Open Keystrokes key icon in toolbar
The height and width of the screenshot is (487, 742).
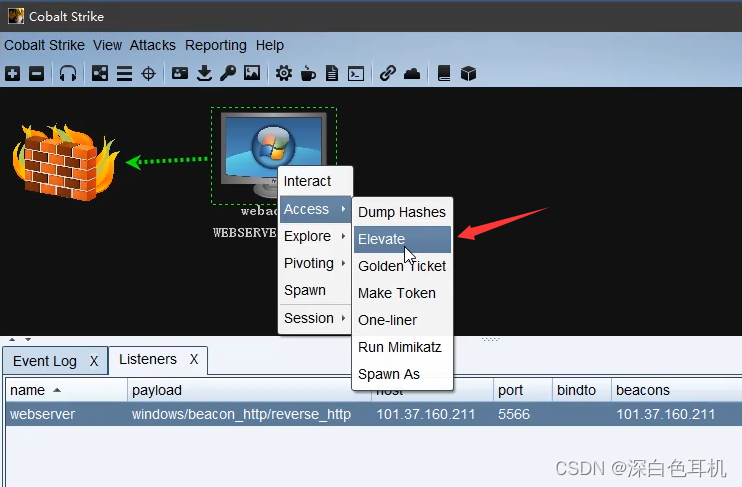[228, 73]
